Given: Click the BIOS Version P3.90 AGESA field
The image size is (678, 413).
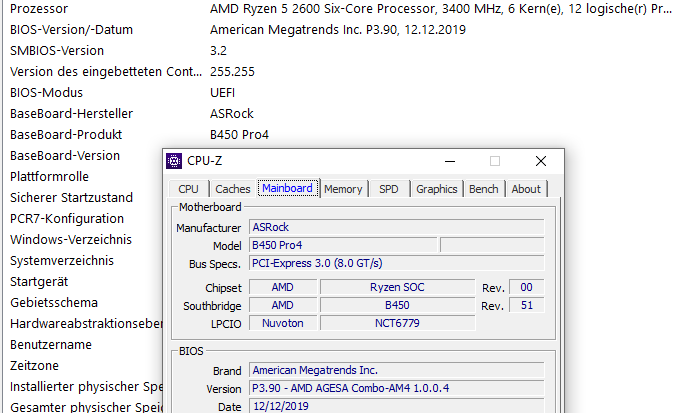Looking at the screenshot, I should click(397, 388).
